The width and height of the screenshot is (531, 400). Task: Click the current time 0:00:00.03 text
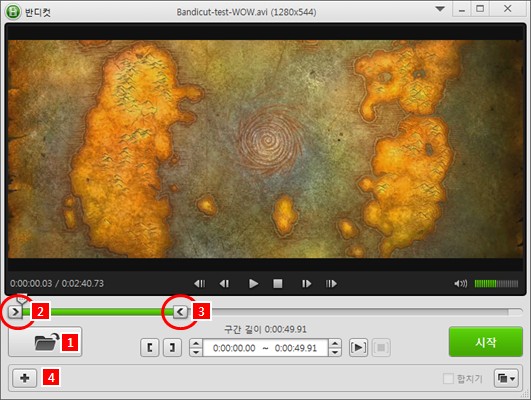click(x=31, y=283)
